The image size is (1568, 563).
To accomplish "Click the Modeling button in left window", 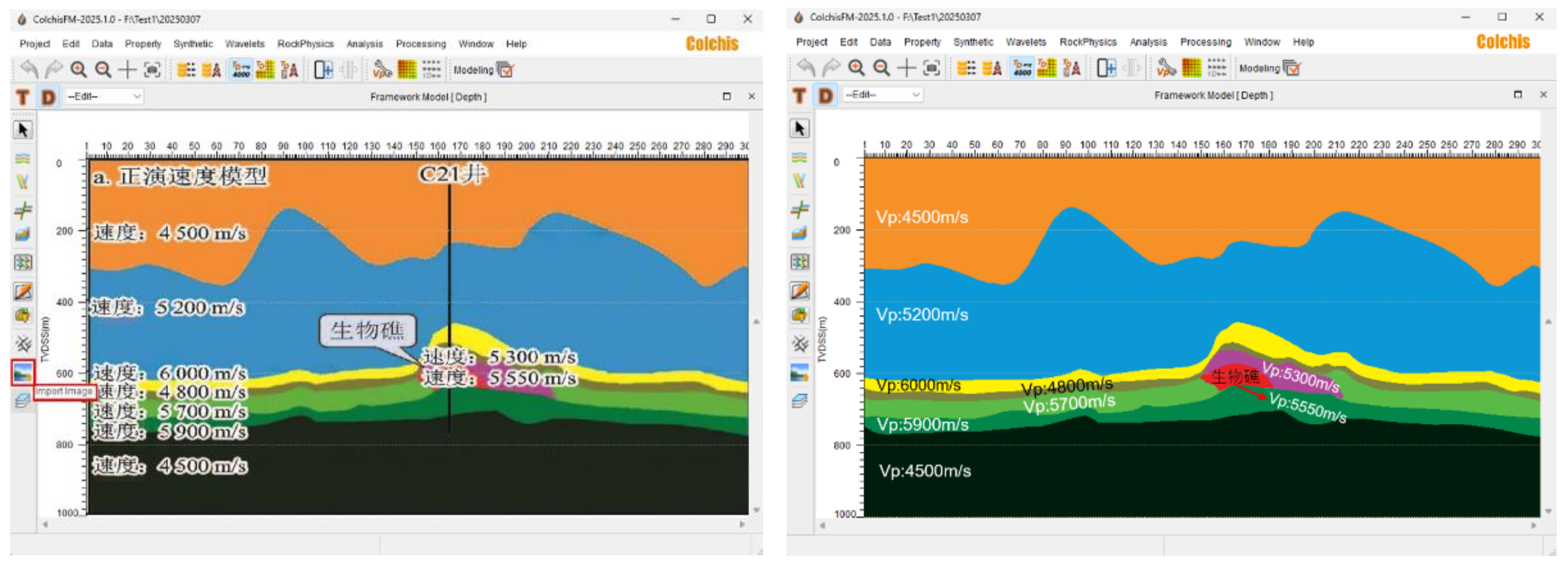I will (x=483, y=70).
